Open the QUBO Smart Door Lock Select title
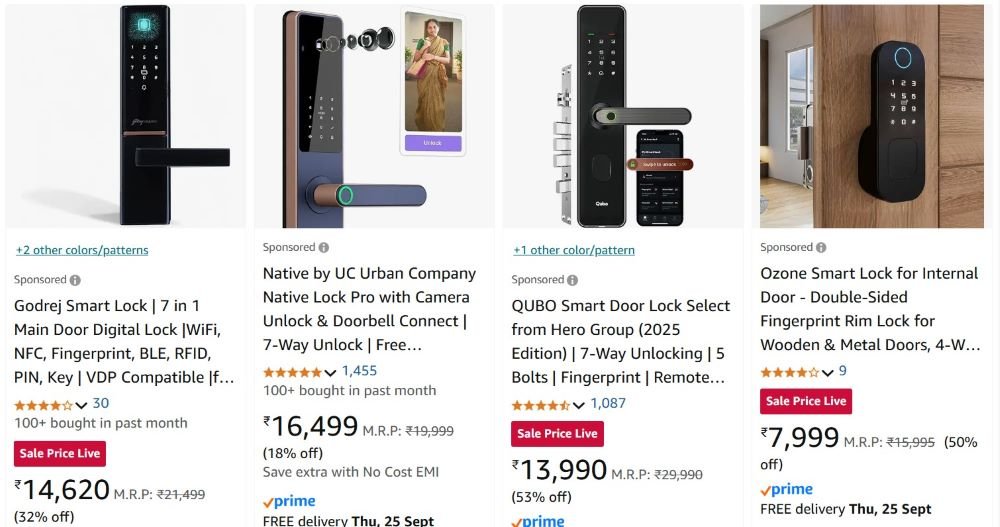The image size is (1000, 527). coord(620,341)
